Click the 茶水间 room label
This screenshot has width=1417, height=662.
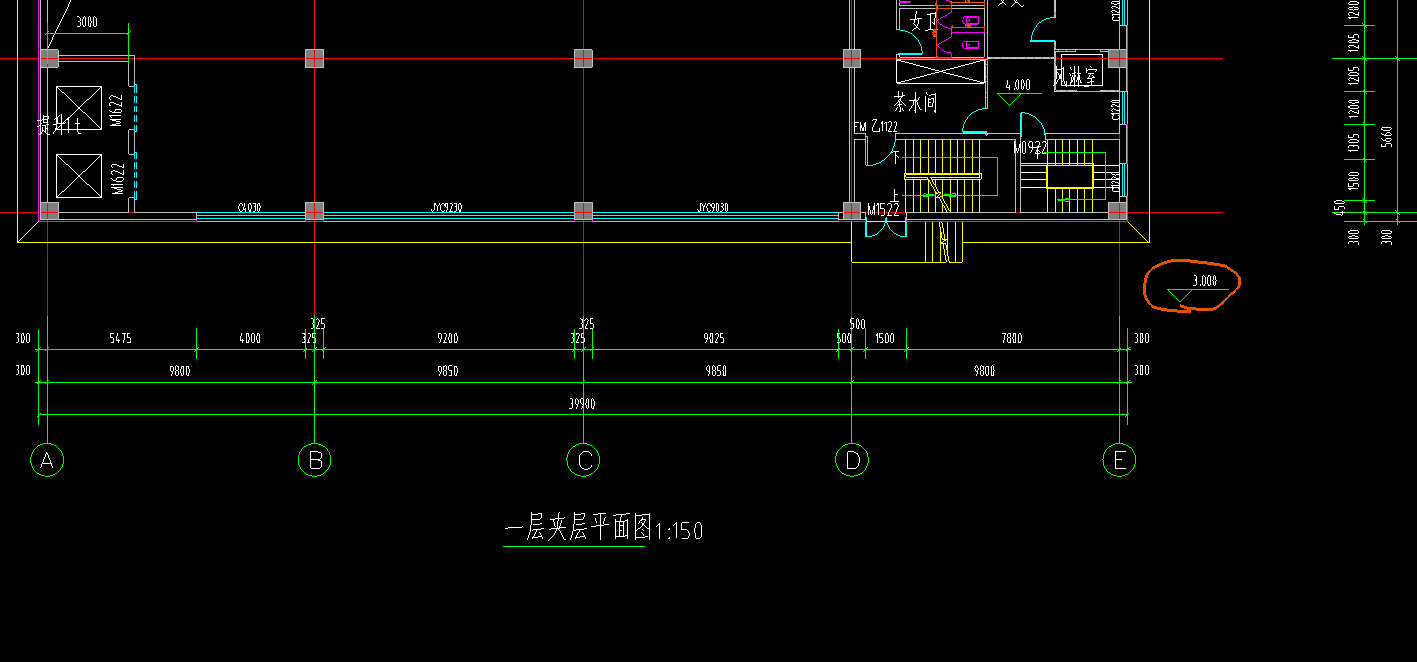point(915,102)
